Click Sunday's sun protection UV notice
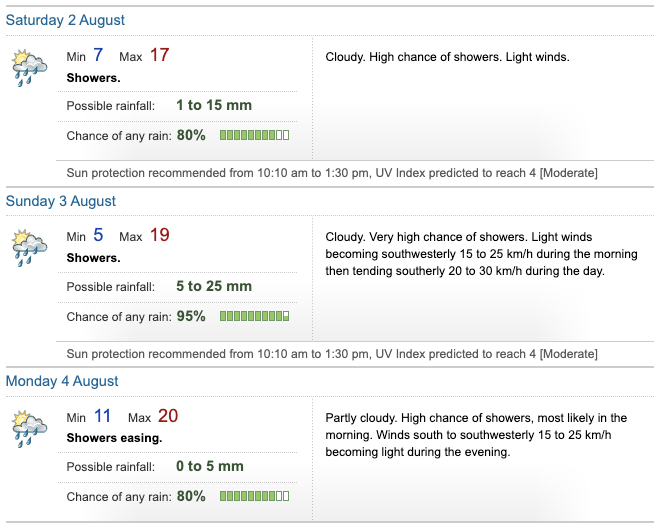Viewport: 654px width, 528px height. tap(332, 353)
